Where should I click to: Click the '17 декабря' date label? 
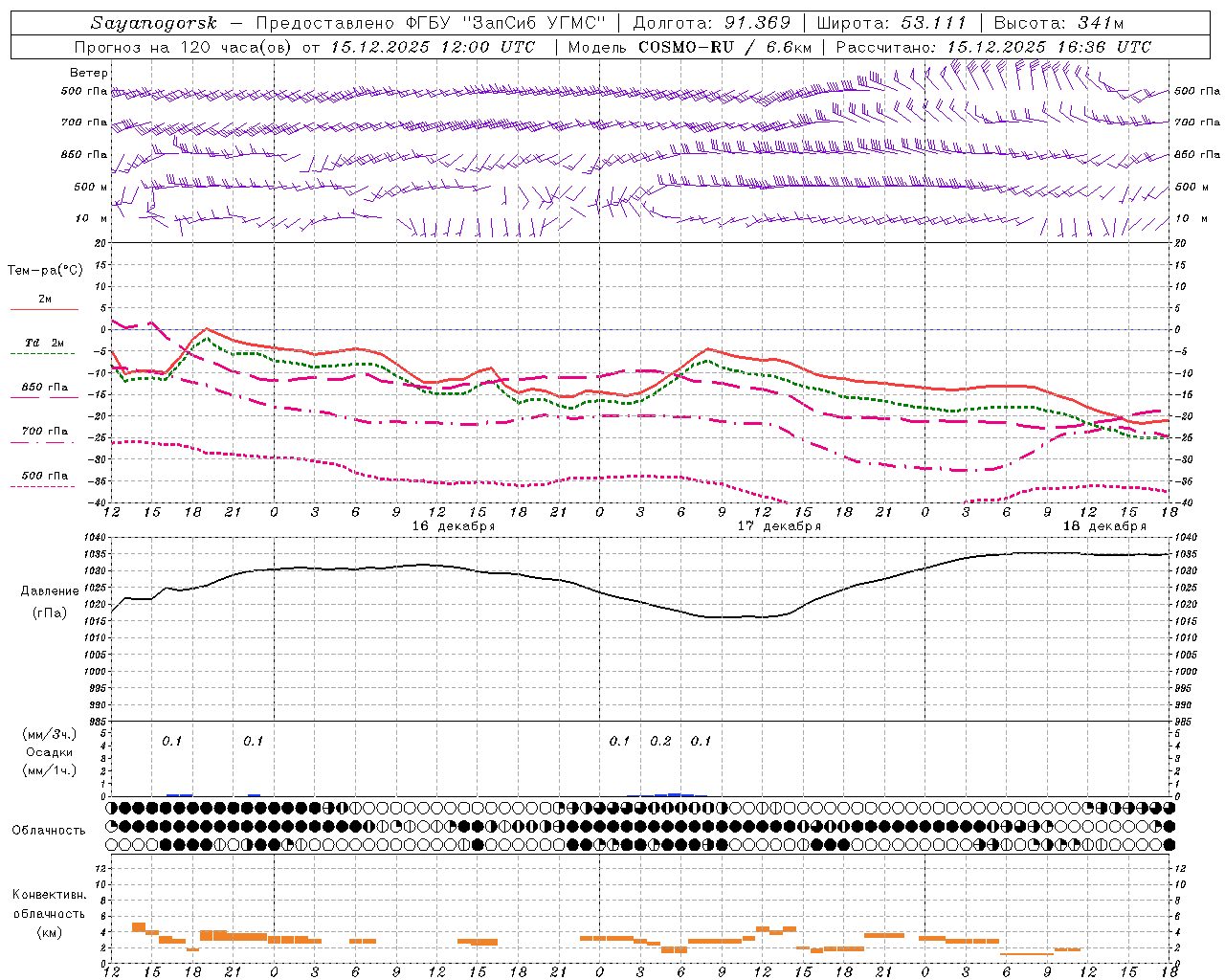click(x=779, y=526)
